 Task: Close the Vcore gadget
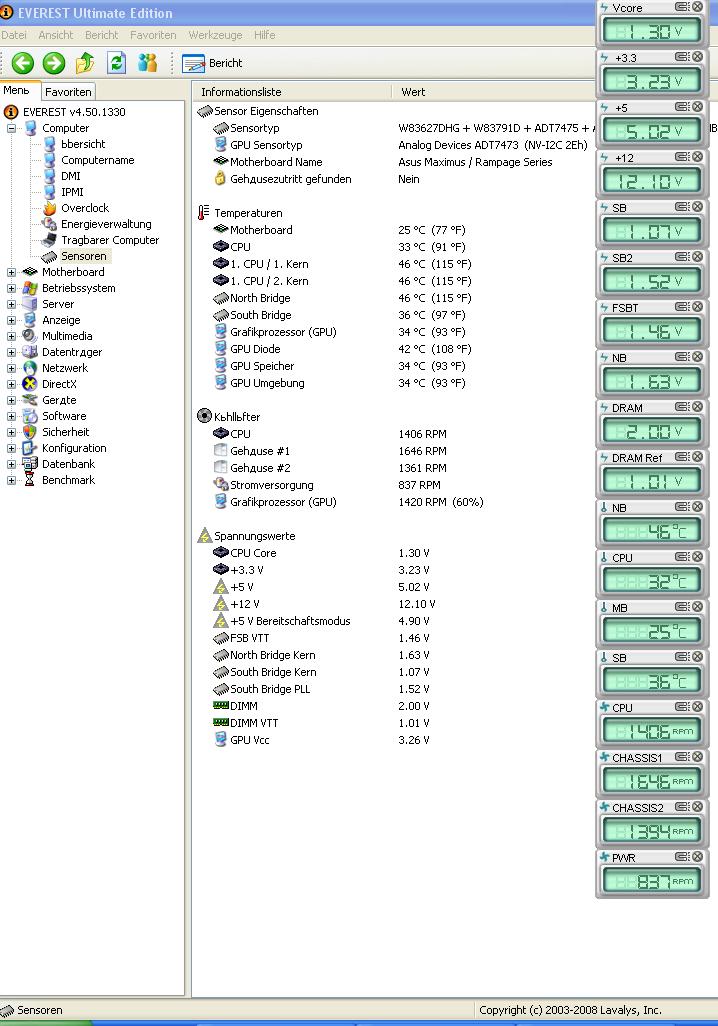(x=698, y=7)
